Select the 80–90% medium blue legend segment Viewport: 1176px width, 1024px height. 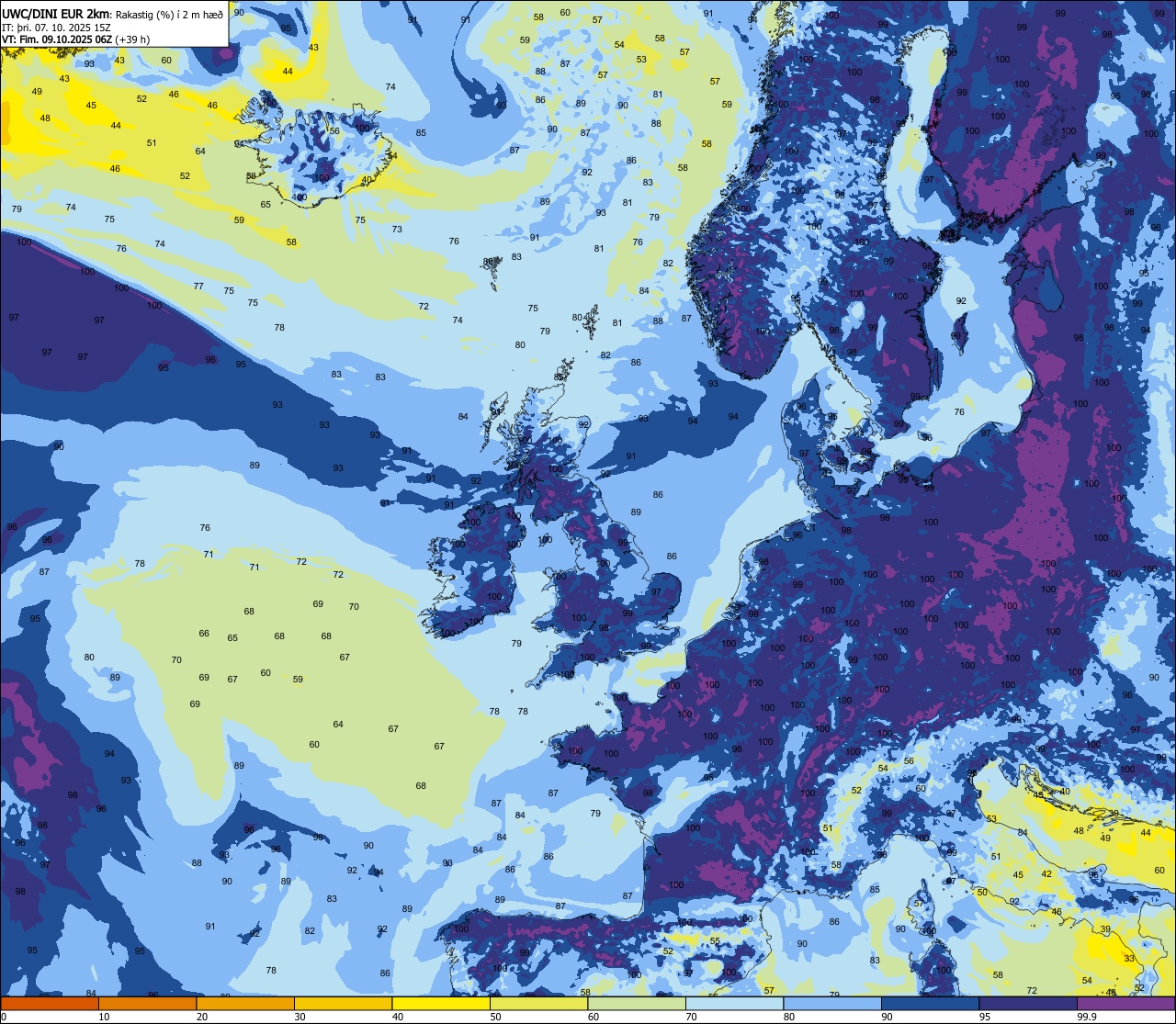[x=832, y=1003]
